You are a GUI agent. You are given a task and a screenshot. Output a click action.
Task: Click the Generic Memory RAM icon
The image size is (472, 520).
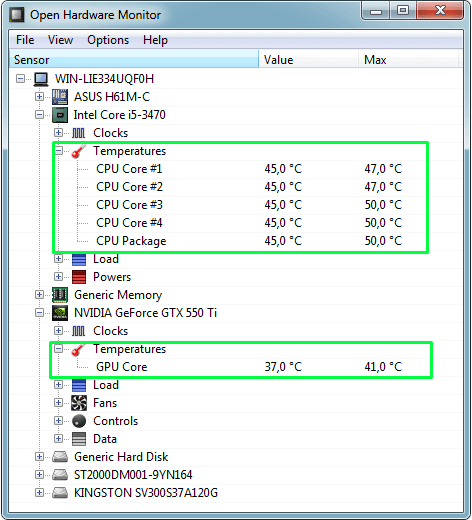pyautogui.click(x=60, y=295)
